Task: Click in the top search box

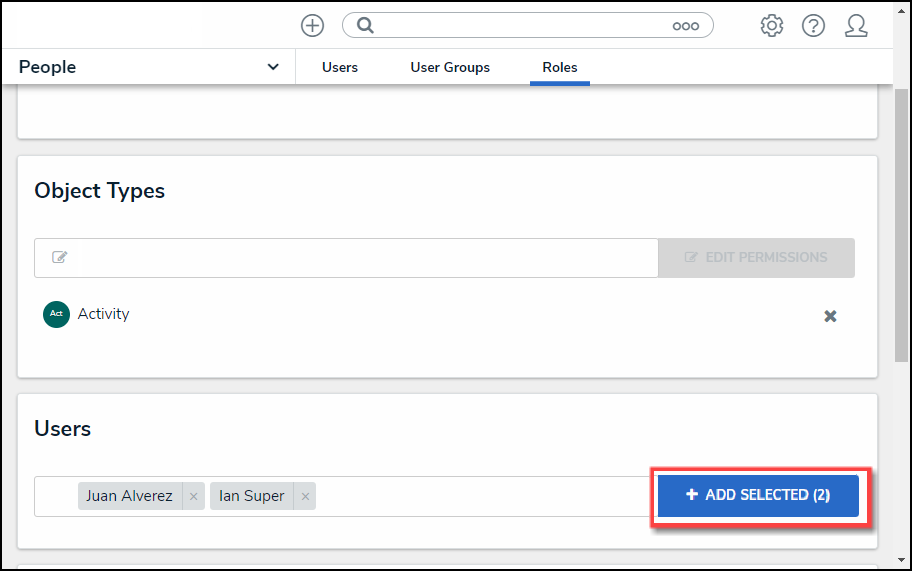Action: 520,26
